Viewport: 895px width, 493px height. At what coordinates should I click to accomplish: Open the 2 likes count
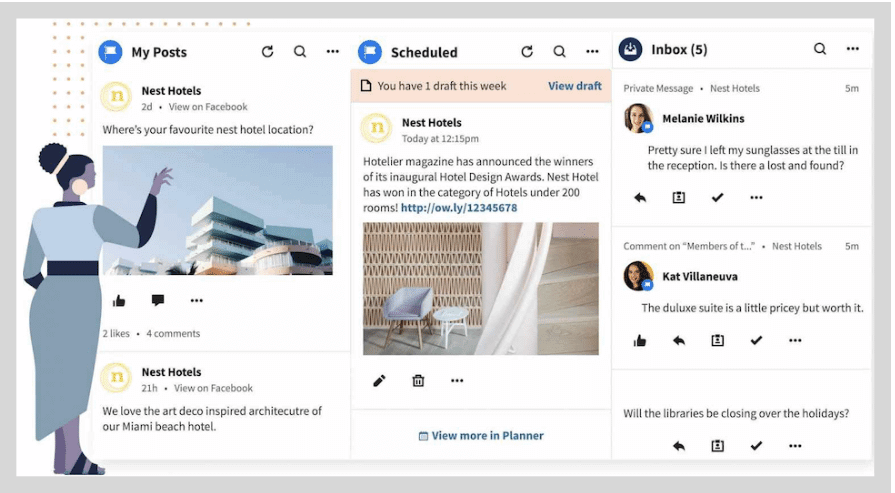point(116,333)
